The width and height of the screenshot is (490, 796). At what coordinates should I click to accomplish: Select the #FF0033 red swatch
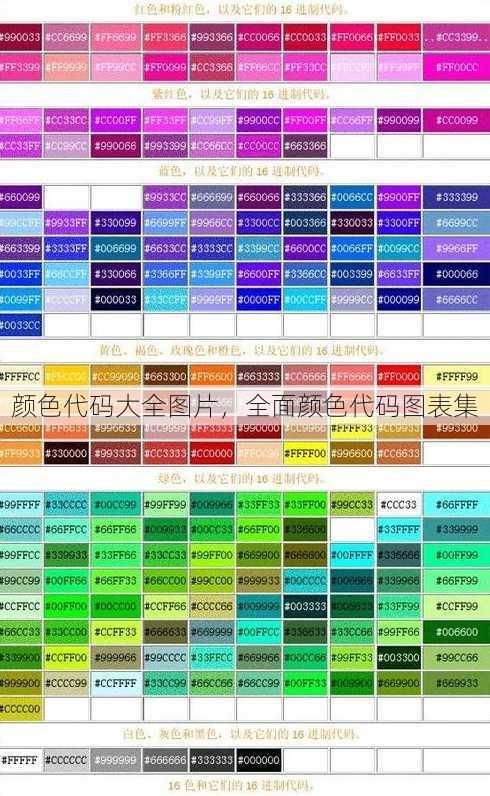[399, 37]
